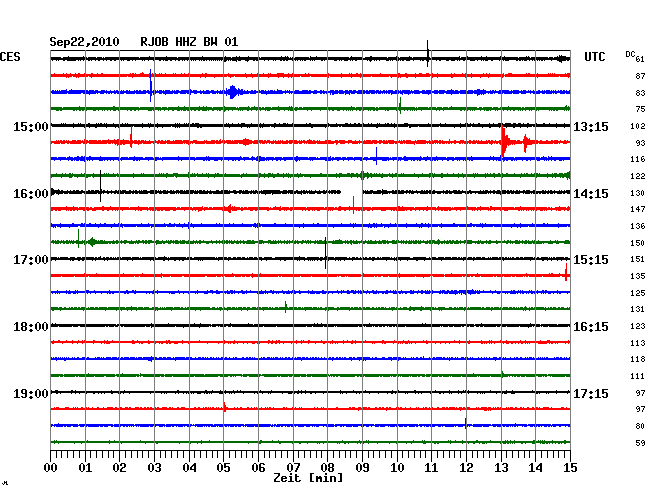Click the "02" minute tick label
This screenshot has width=650, height=494.
tap(119, 468)
